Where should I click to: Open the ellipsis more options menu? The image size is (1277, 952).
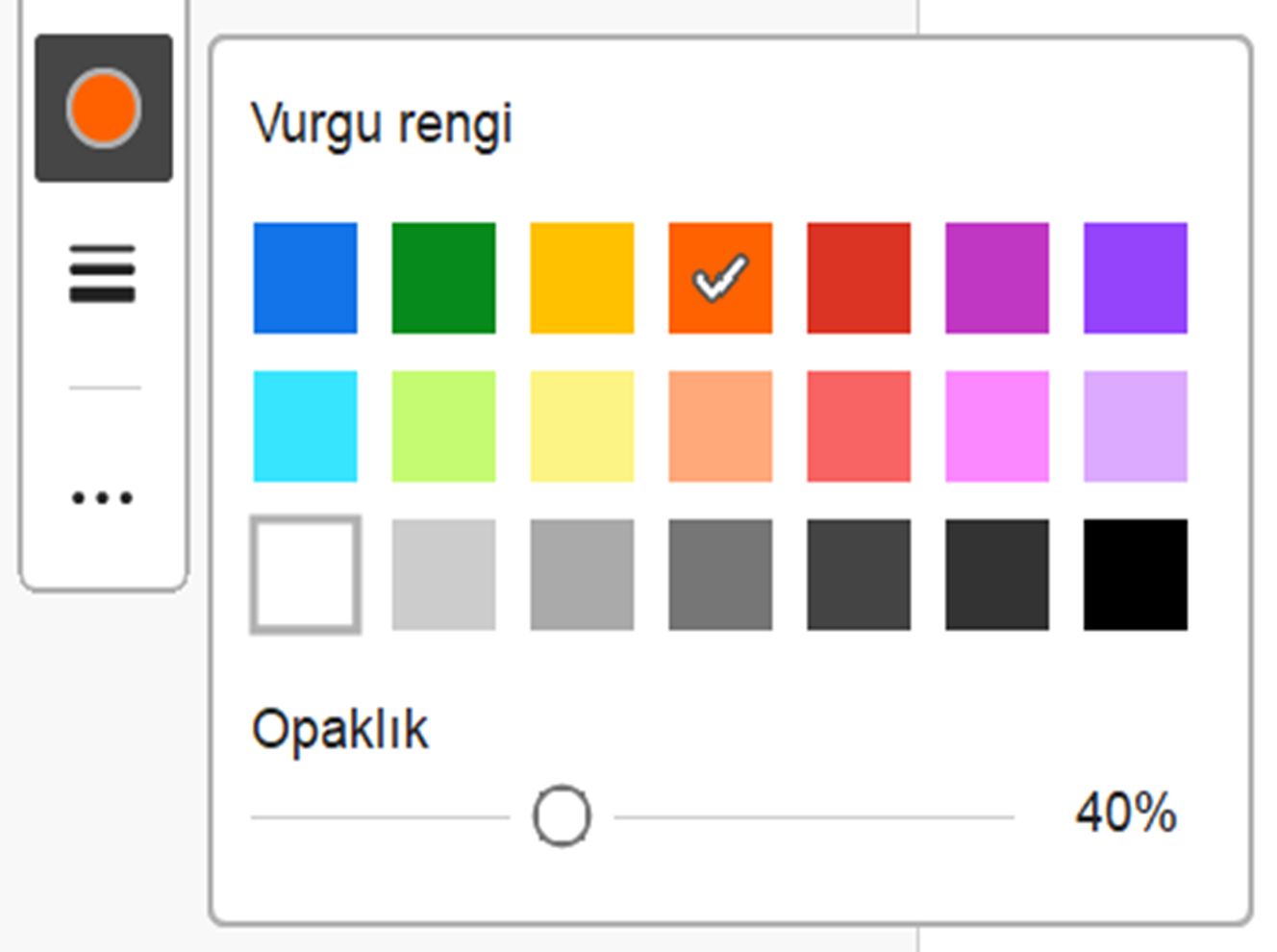pos(102,497)
